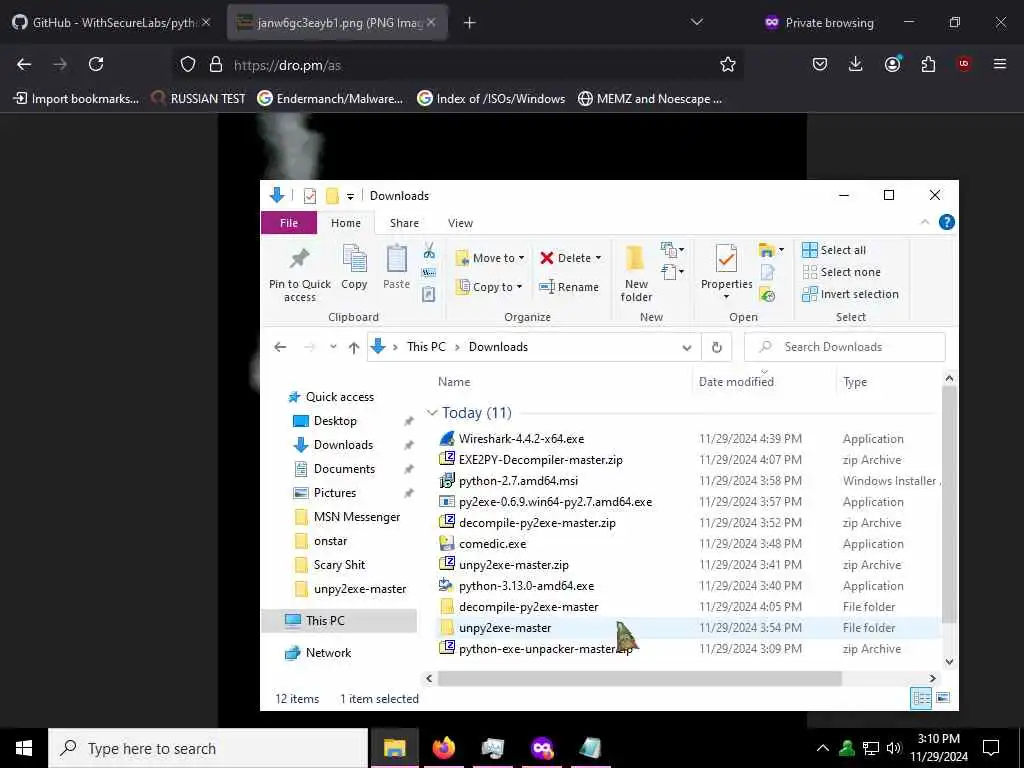The image size is (1024, 768).
Task: Expand the address bar history dropdown
Action: pos(686,347)
